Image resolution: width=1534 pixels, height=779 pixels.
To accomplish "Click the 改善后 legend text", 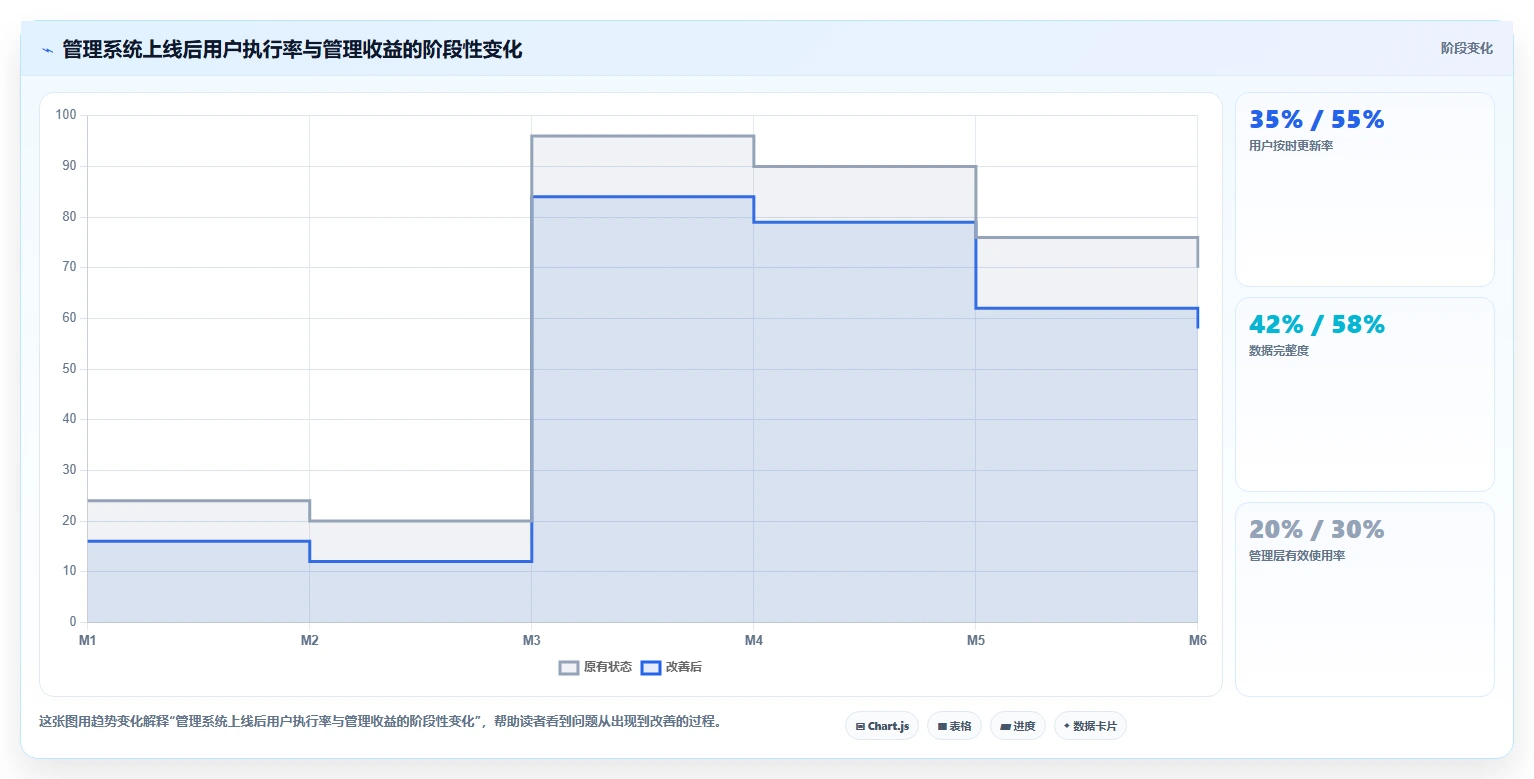I will click(684, 667).
